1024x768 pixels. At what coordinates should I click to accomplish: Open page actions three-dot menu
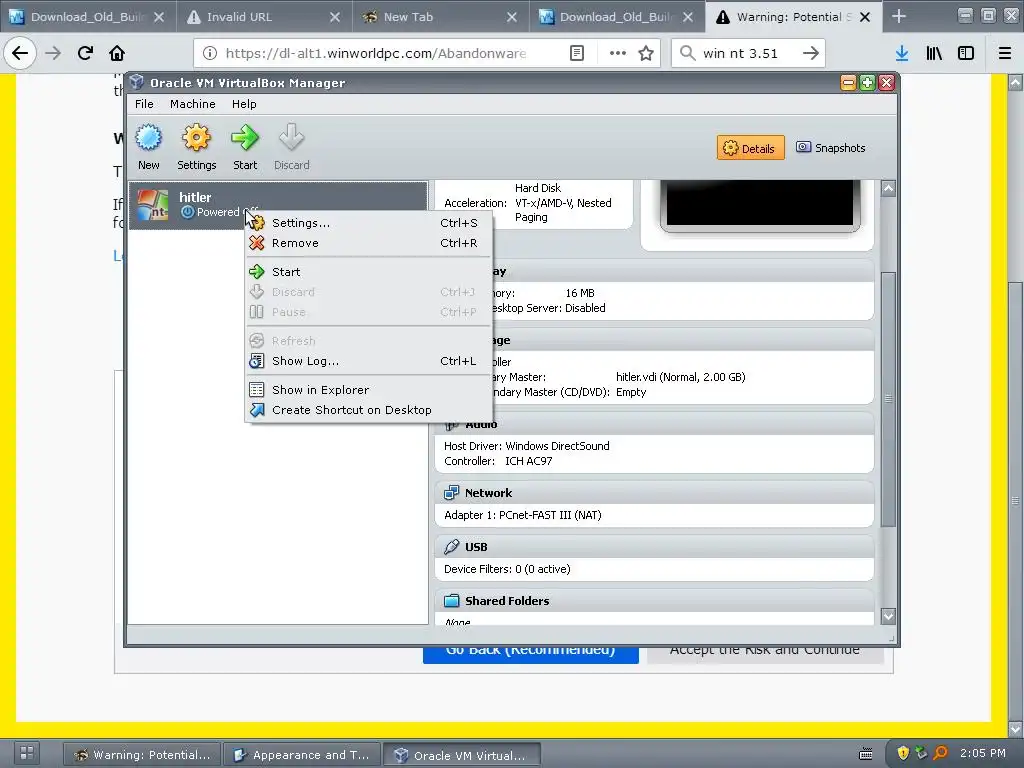click(618, 53)
